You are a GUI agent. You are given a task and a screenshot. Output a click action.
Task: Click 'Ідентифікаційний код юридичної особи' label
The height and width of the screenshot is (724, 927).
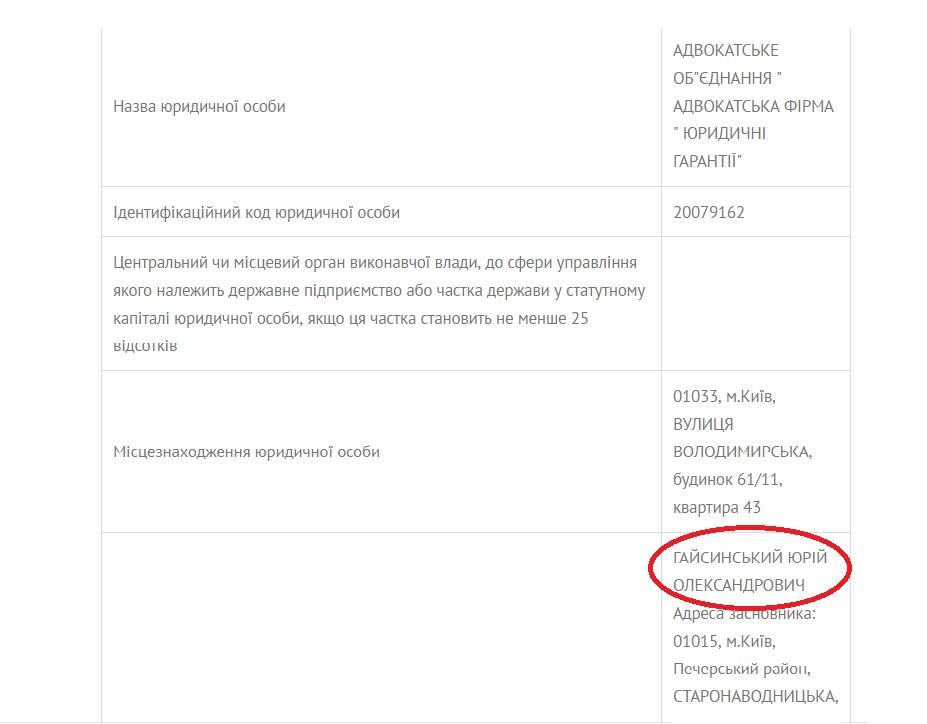[256, 212]
